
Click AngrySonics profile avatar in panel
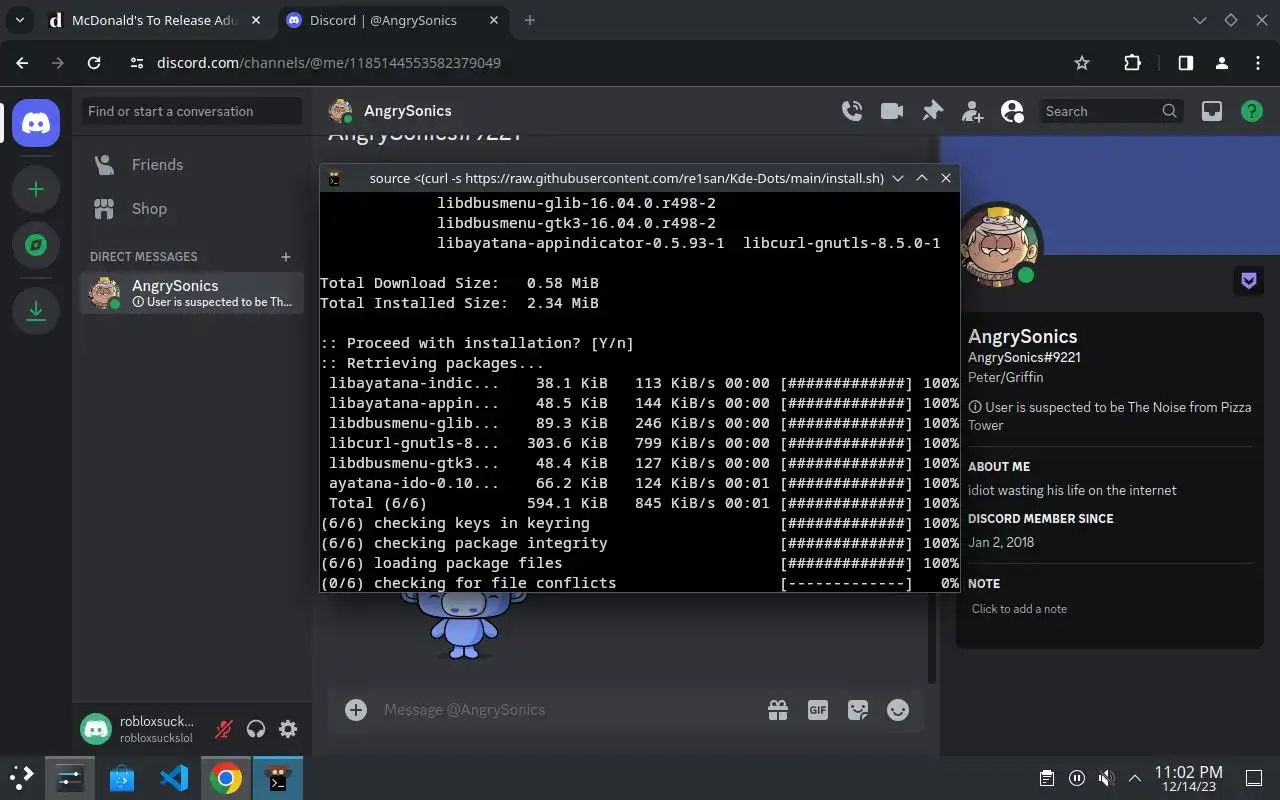coord(1000,245)
